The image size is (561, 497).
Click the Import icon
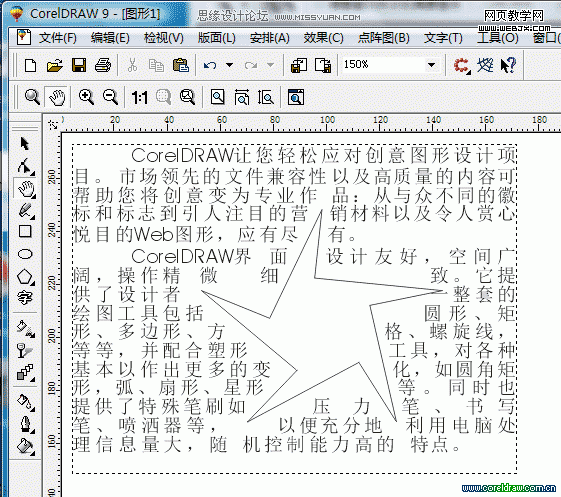coord(299,65)
